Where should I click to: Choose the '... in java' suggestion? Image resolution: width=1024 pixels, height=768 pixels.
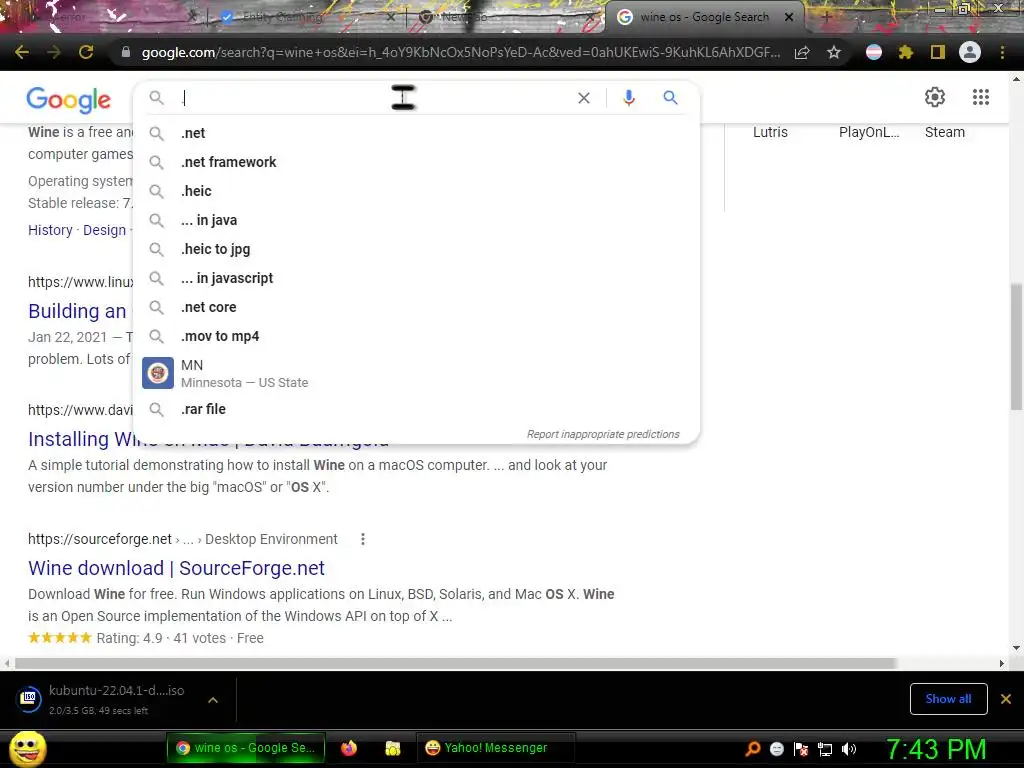416,220
